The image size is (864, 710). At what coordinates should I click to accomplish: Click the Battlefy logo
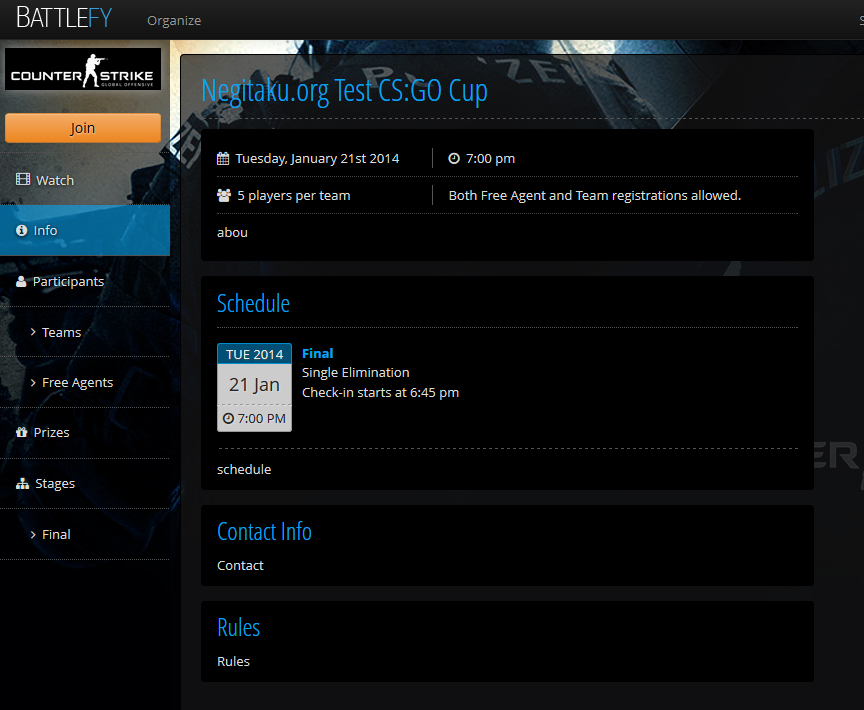[x=64, y=17]
